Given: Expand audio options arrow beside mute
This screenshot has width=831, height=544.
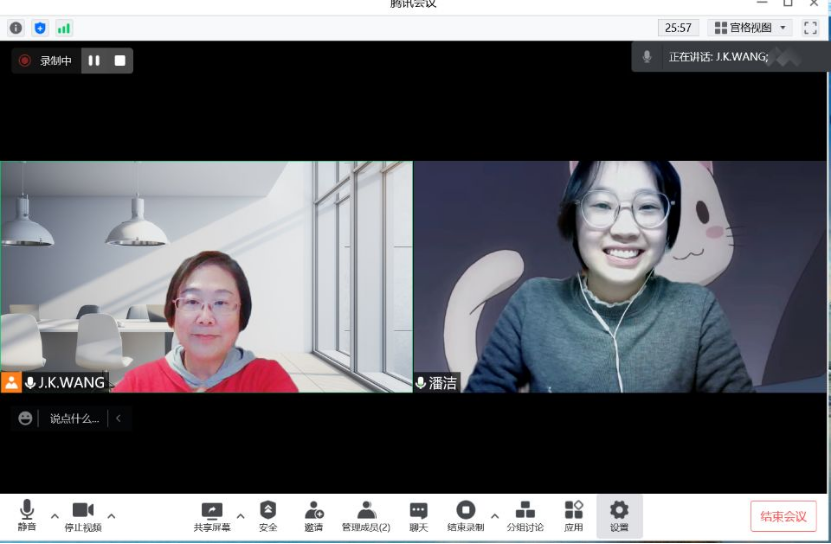Looking at the screenshot, I should pos(54,516).
